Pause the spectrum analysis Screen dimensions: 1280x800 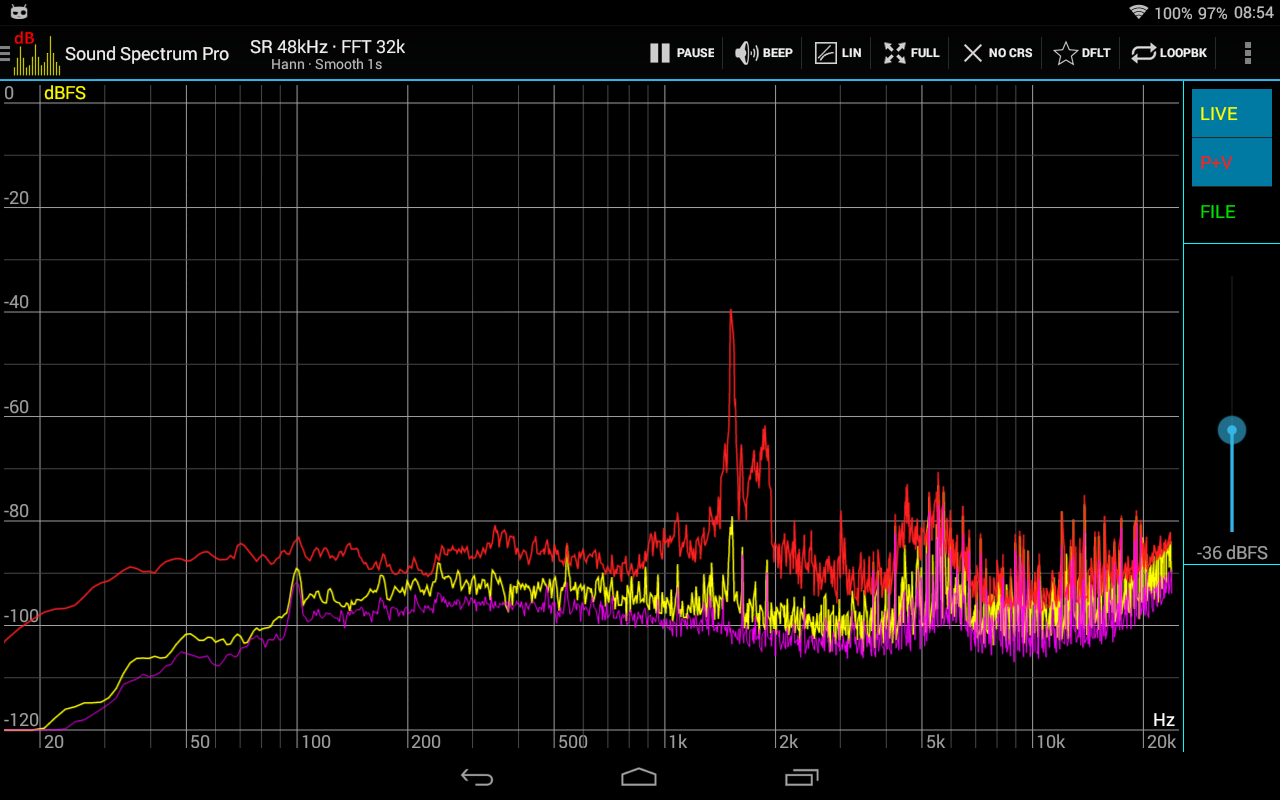pyautogui.click(x=682, y=52)
